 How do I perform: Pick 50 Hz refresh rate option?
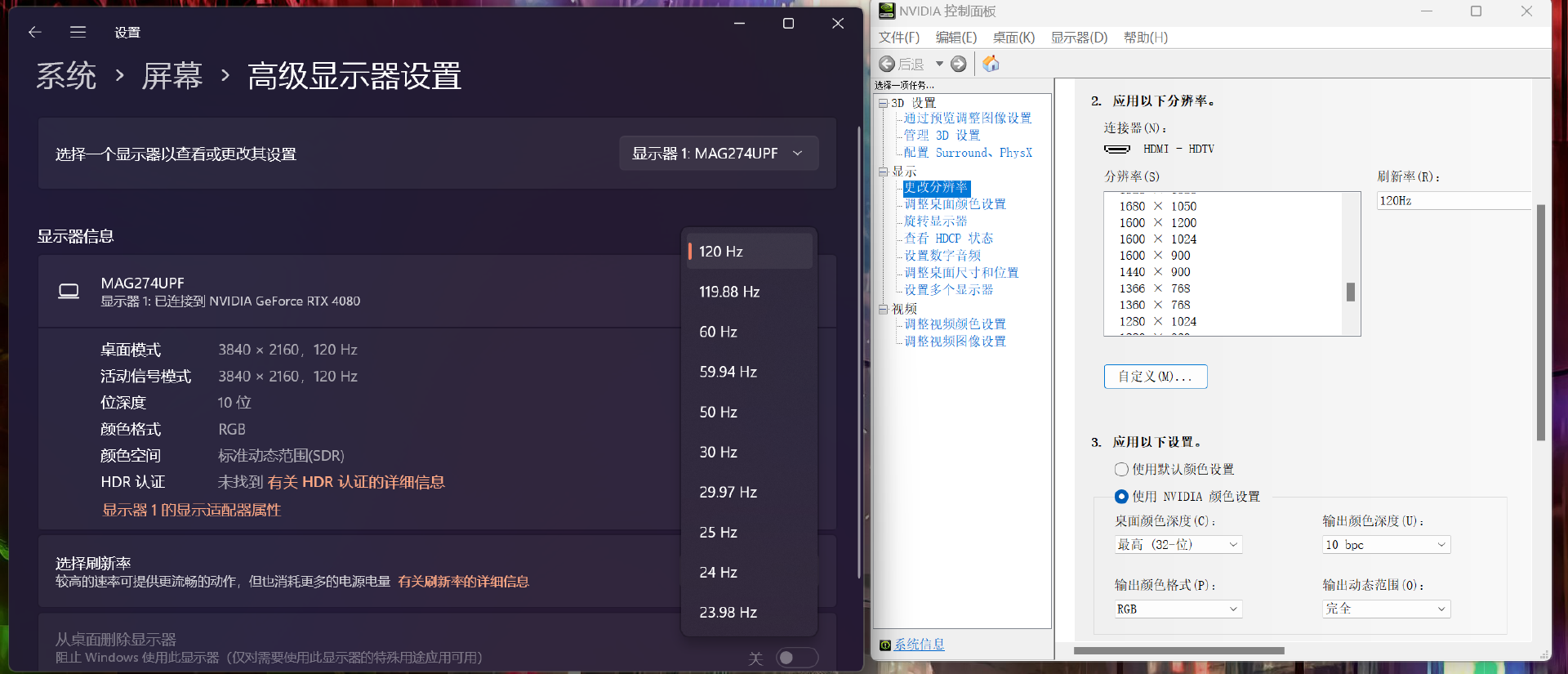[750, 412]
